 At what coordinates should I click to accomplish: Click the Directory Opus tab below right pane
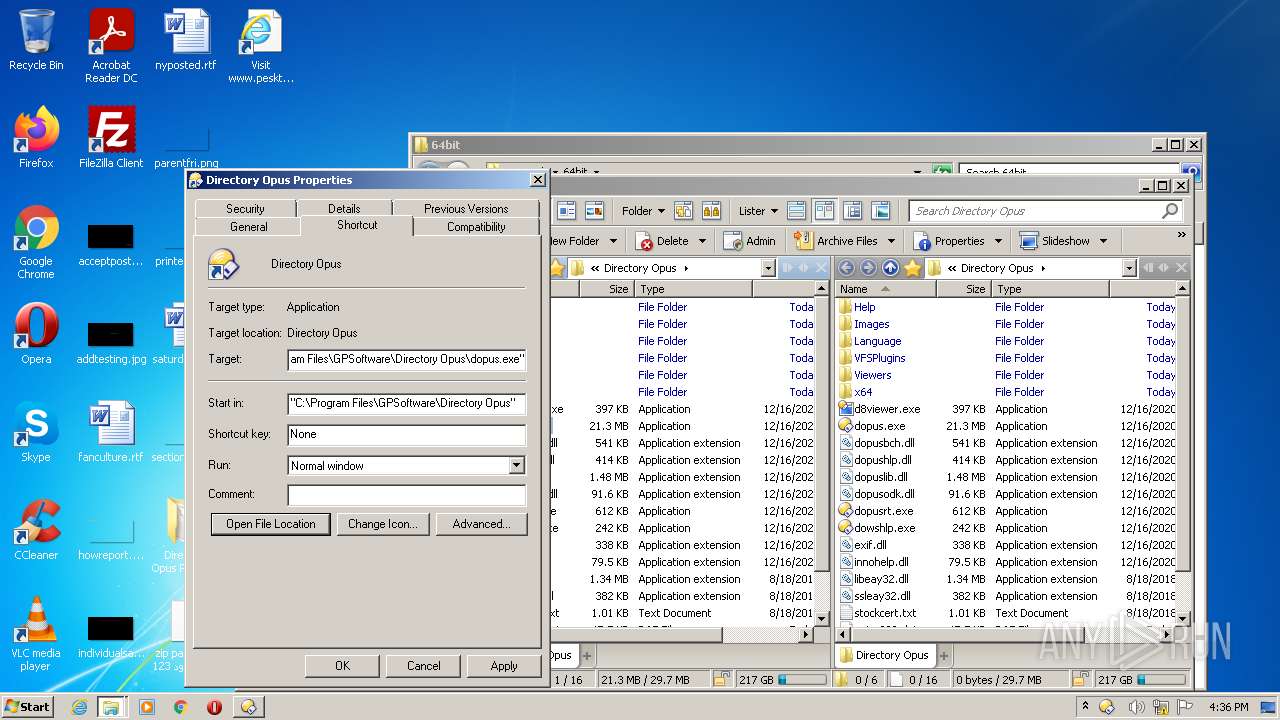pos(884,656)
